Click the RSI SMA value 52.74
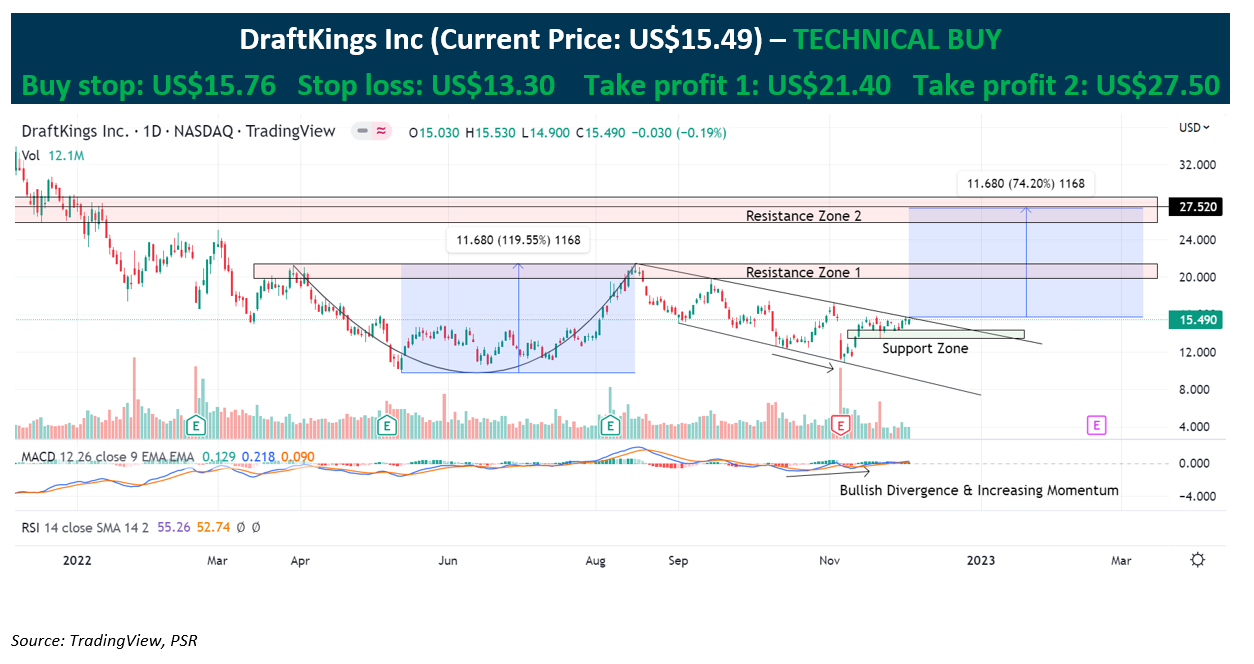 (x=214, y=526)
